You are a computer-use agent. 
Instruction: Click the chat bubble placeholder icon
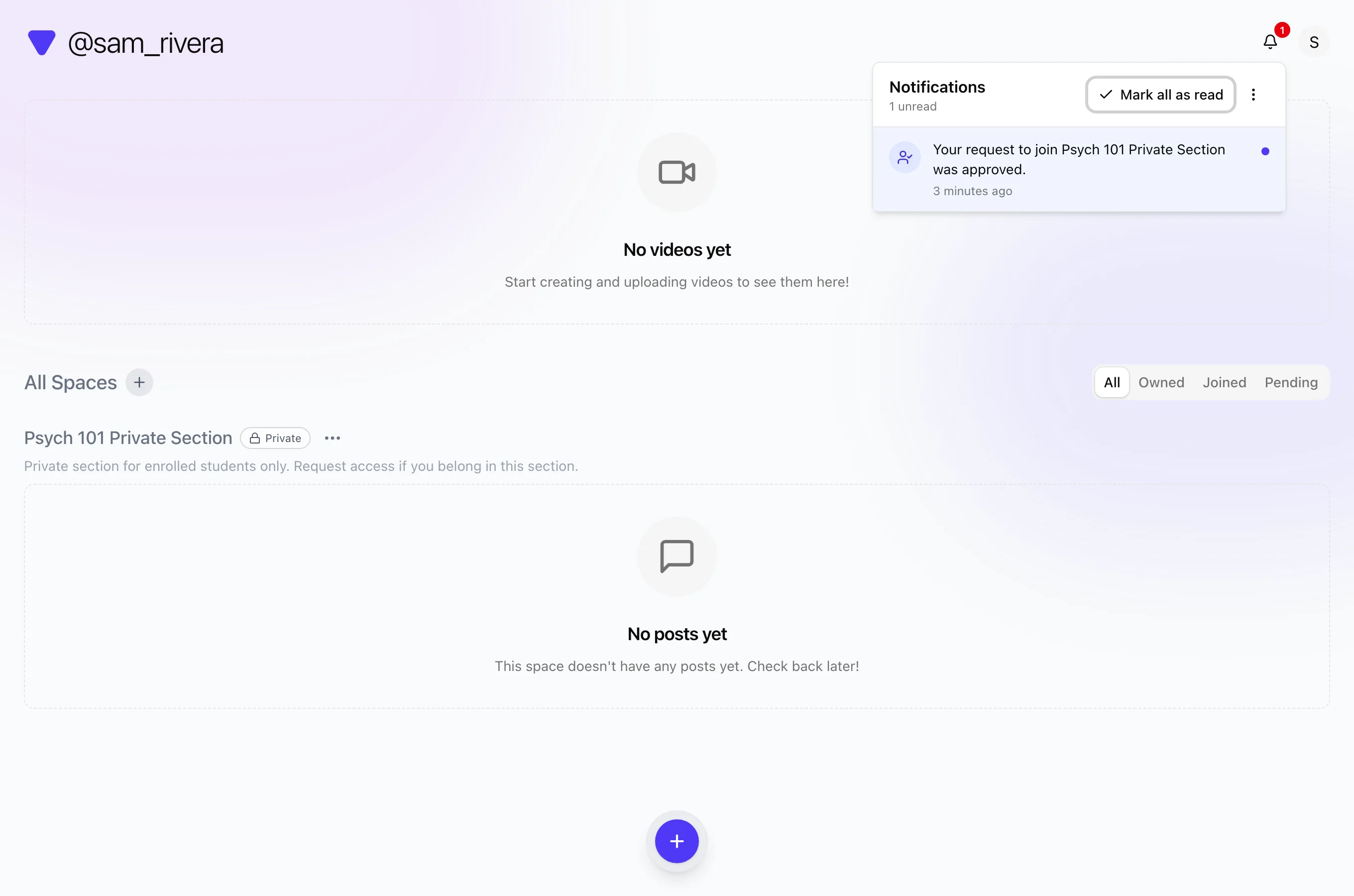[677, 556]
